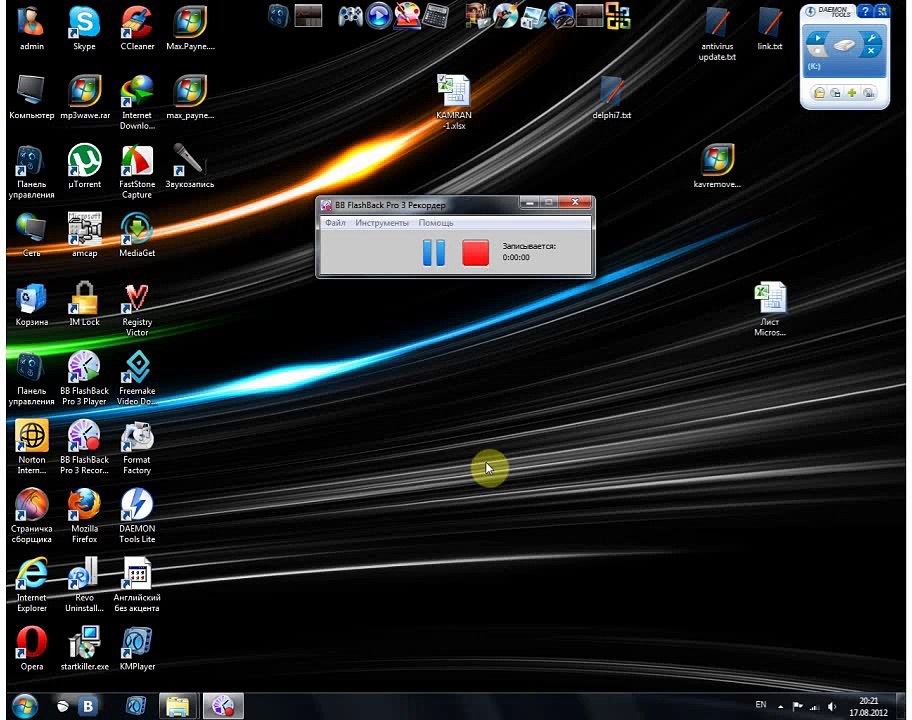The width and height of the screenshot is (912, 720).
Task: Select the IM Lock padlock icon
Action: click(x=84, y=304)
